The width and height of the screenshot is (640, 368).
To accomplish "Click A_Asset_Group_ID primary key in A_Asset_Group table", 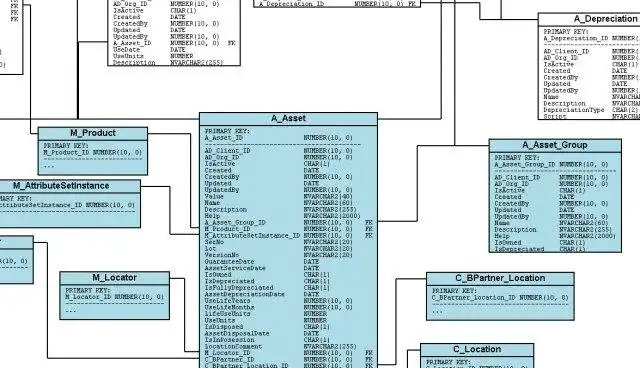I will 551,165.
